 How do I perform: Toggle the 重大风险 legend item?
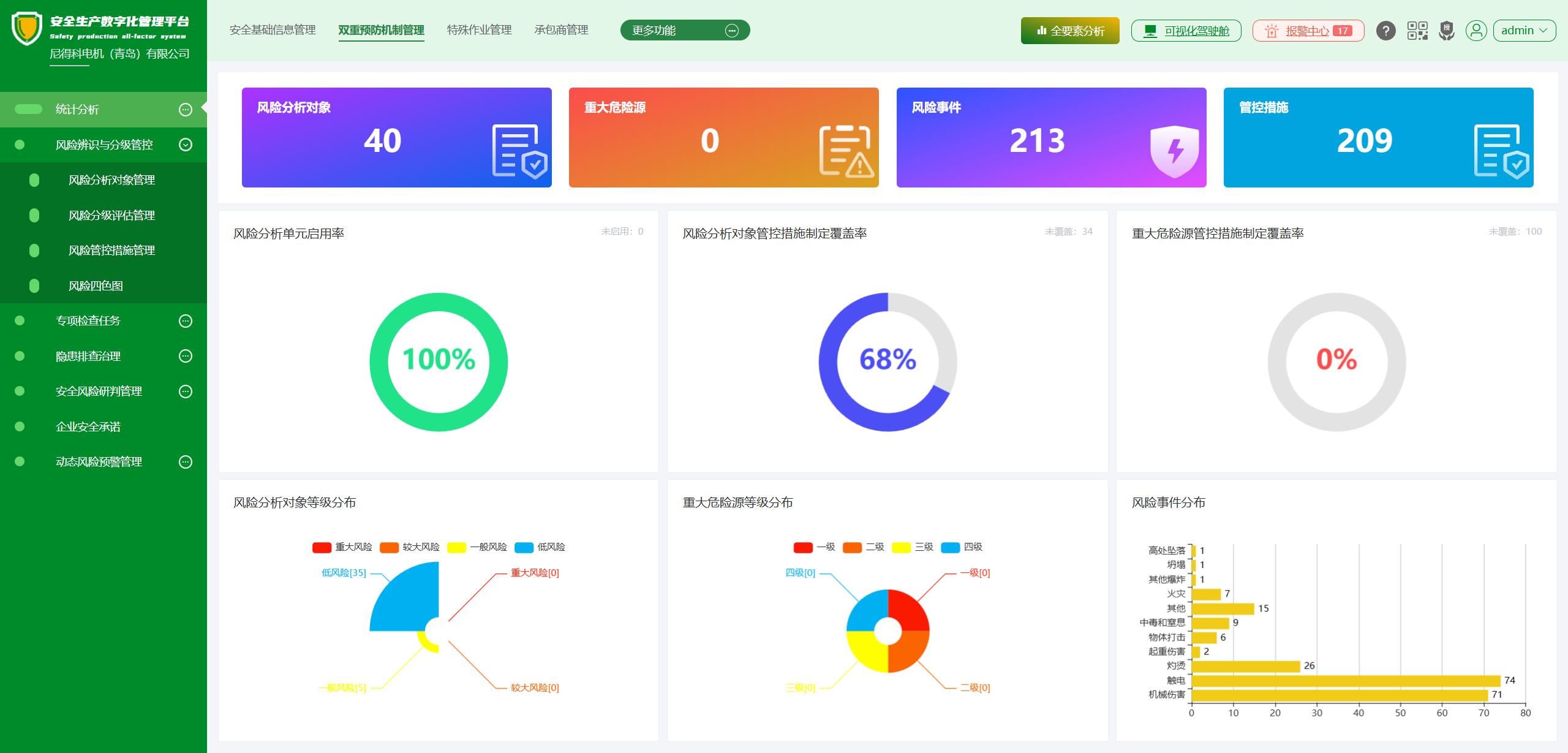click(x=342, y=547)
